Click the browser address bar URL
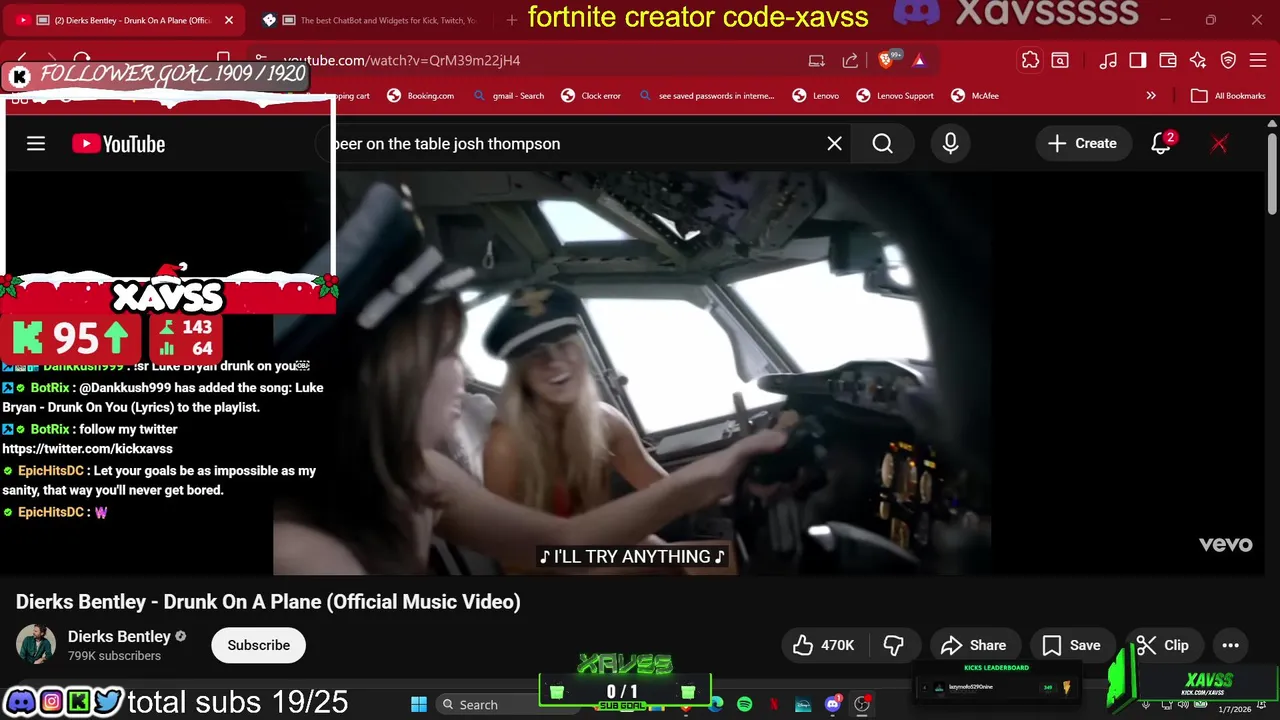The width and height of the screenshot is (1280, 720). point(401,61)
